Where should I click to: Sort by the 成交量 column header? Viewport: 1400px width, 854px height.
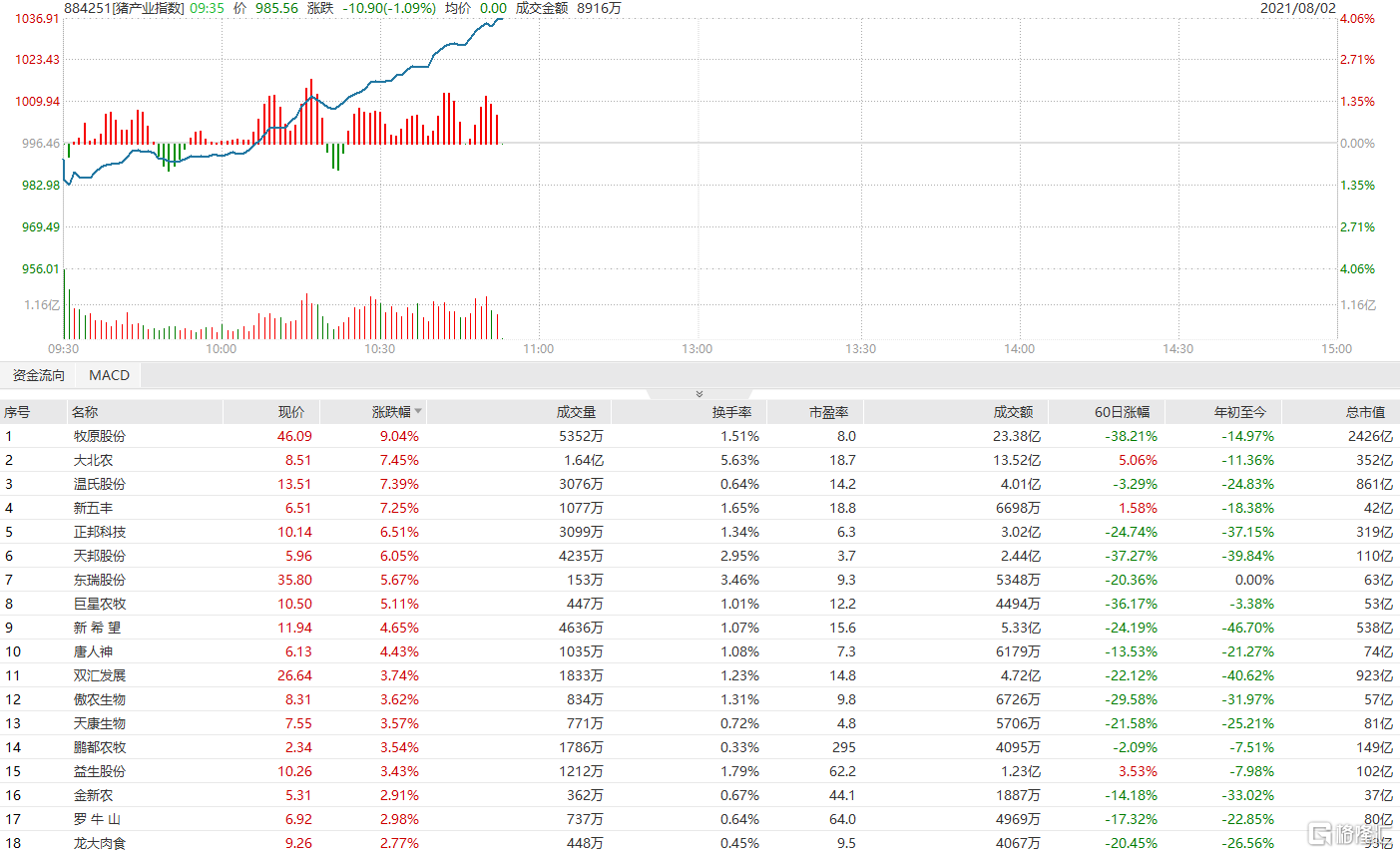coord(576,412)
